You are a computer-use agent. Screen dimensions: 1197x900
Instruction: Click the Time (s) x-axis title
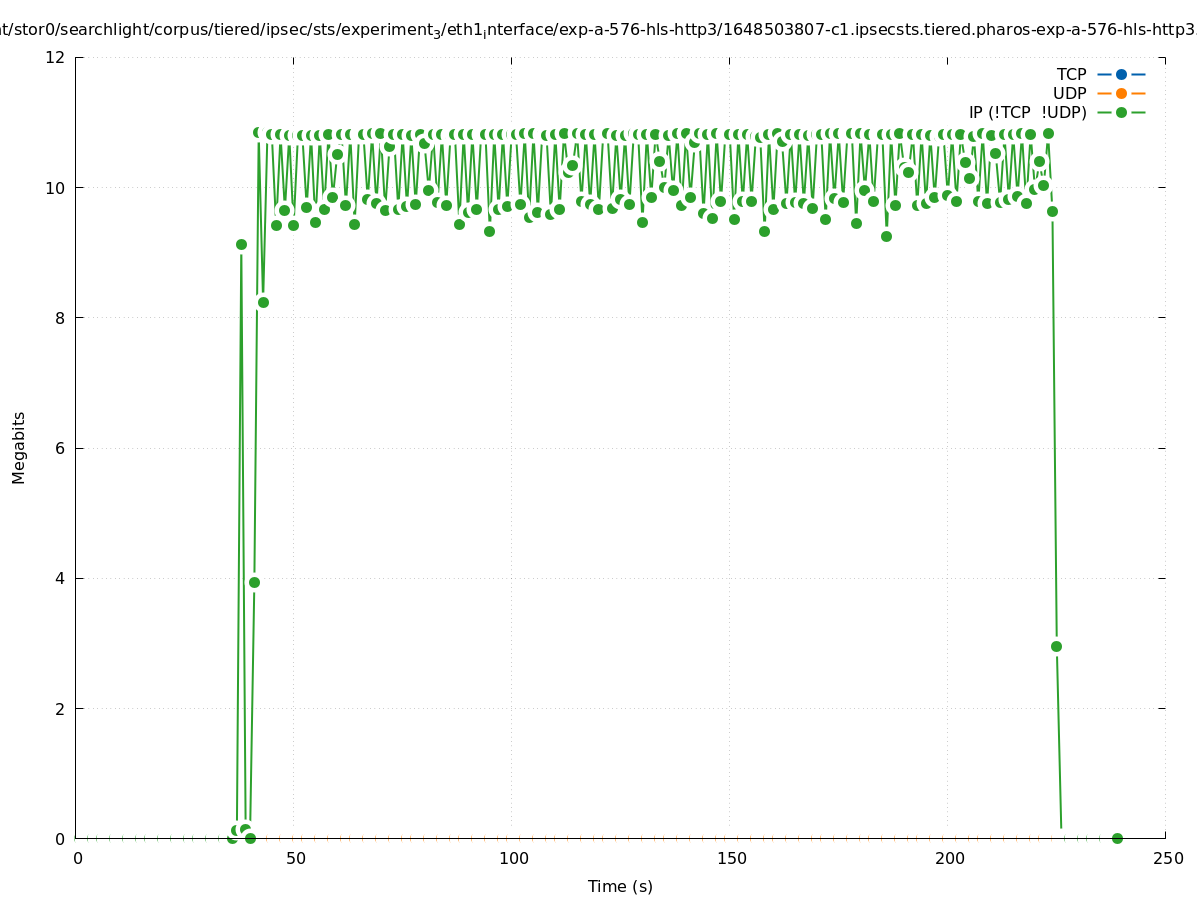[620, 886]
